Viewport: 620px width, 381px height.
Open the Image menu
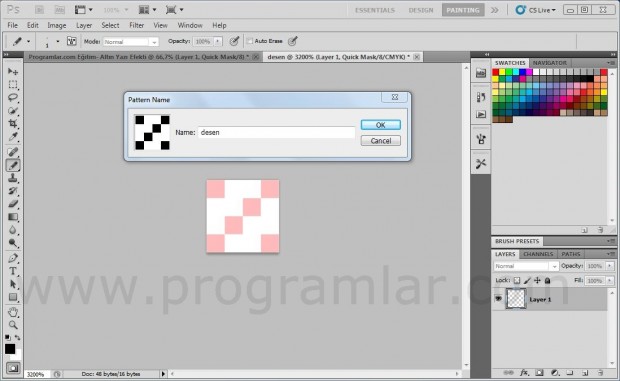pyautogui.click(x=57, y=25)
